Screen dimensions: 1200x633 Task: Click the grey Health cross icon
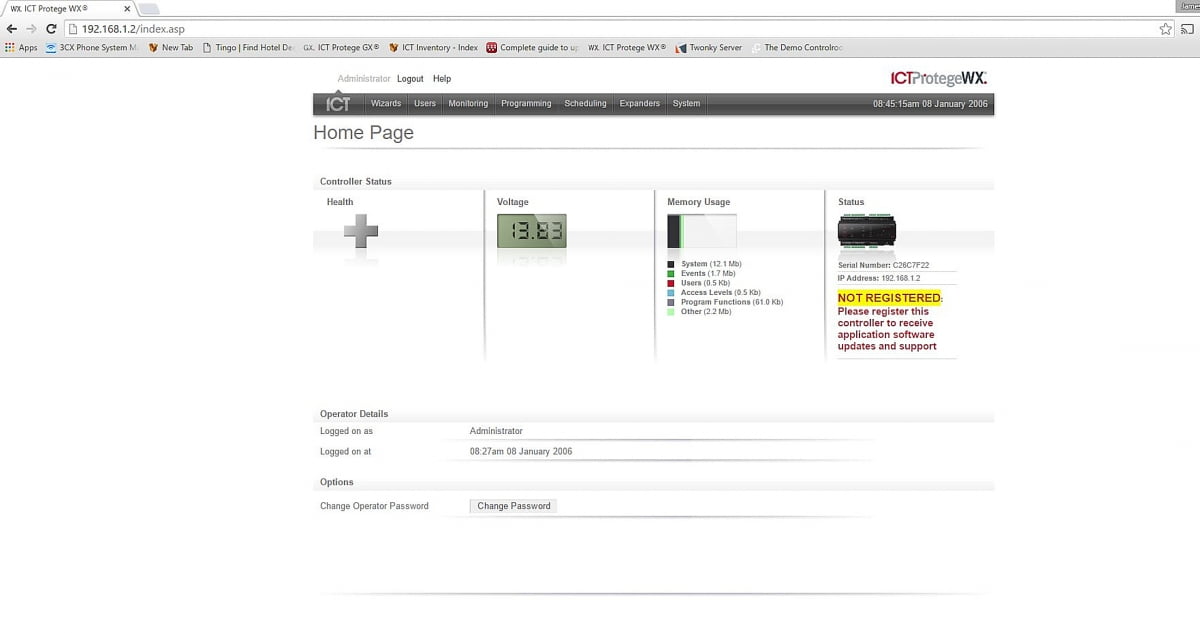click(361, 232)
